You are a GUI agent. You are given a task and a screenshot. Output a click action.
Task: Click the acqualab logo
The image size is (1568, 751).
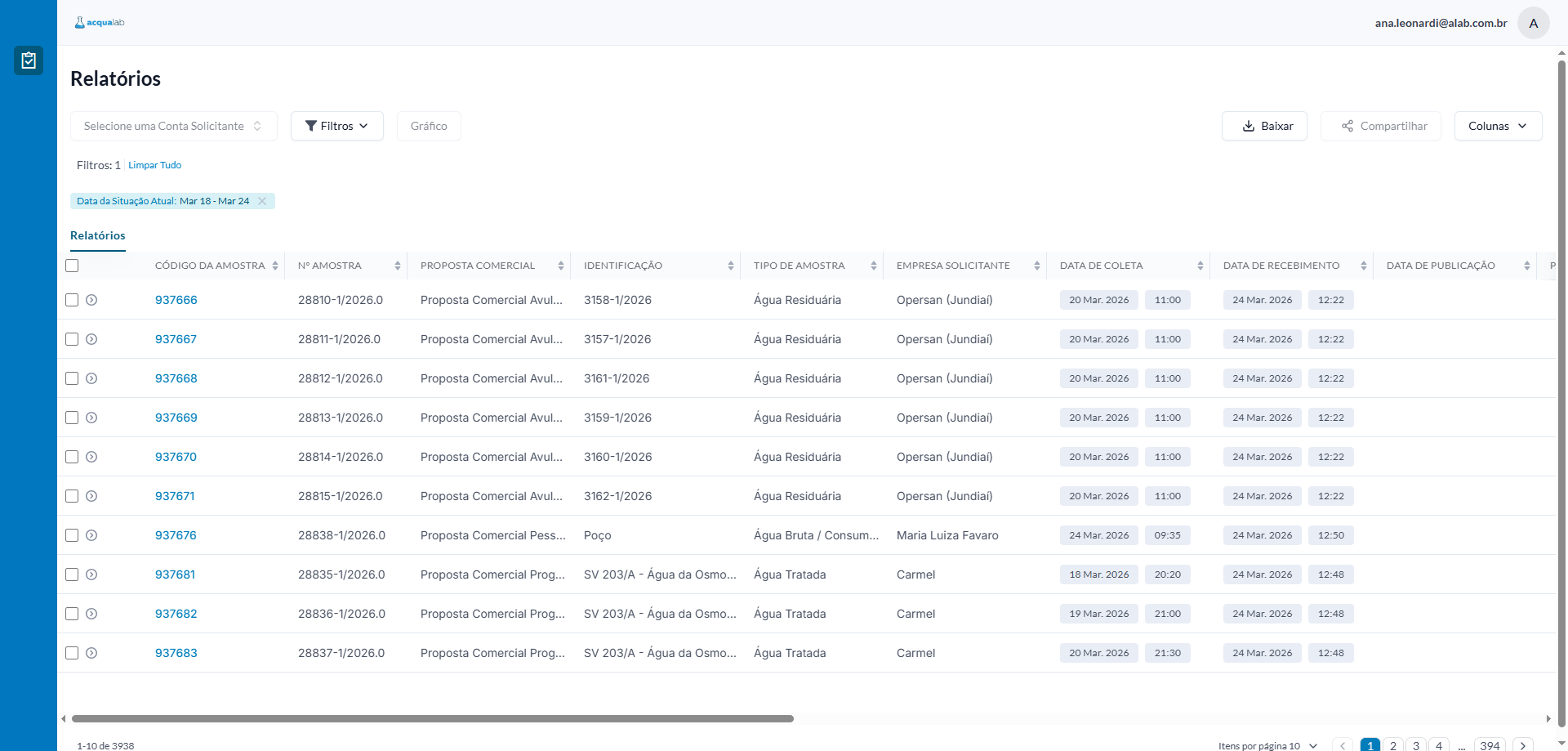pyautogui.click(x=100, y=23)
